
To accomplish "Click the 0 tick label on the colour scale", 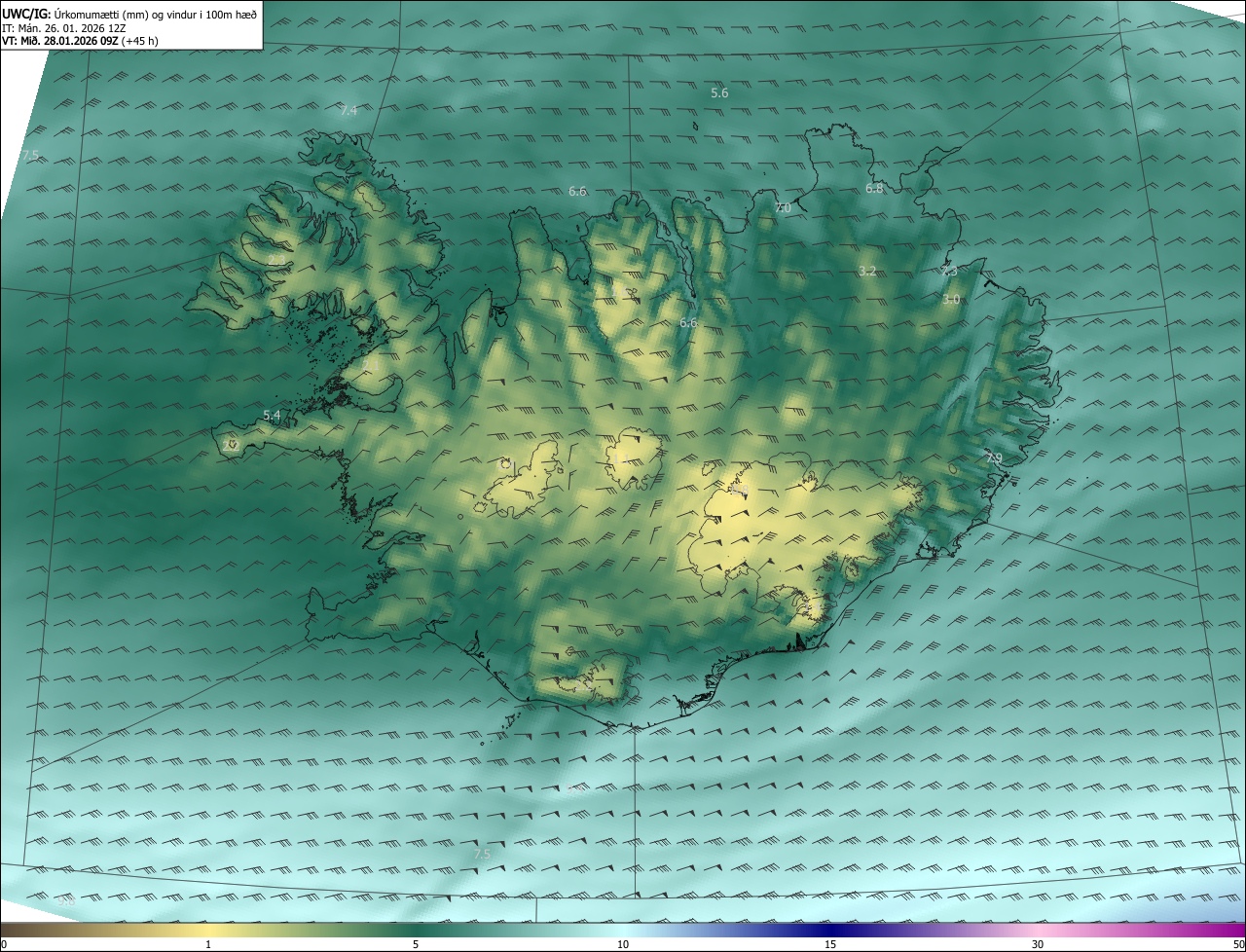I will (4, 944).
